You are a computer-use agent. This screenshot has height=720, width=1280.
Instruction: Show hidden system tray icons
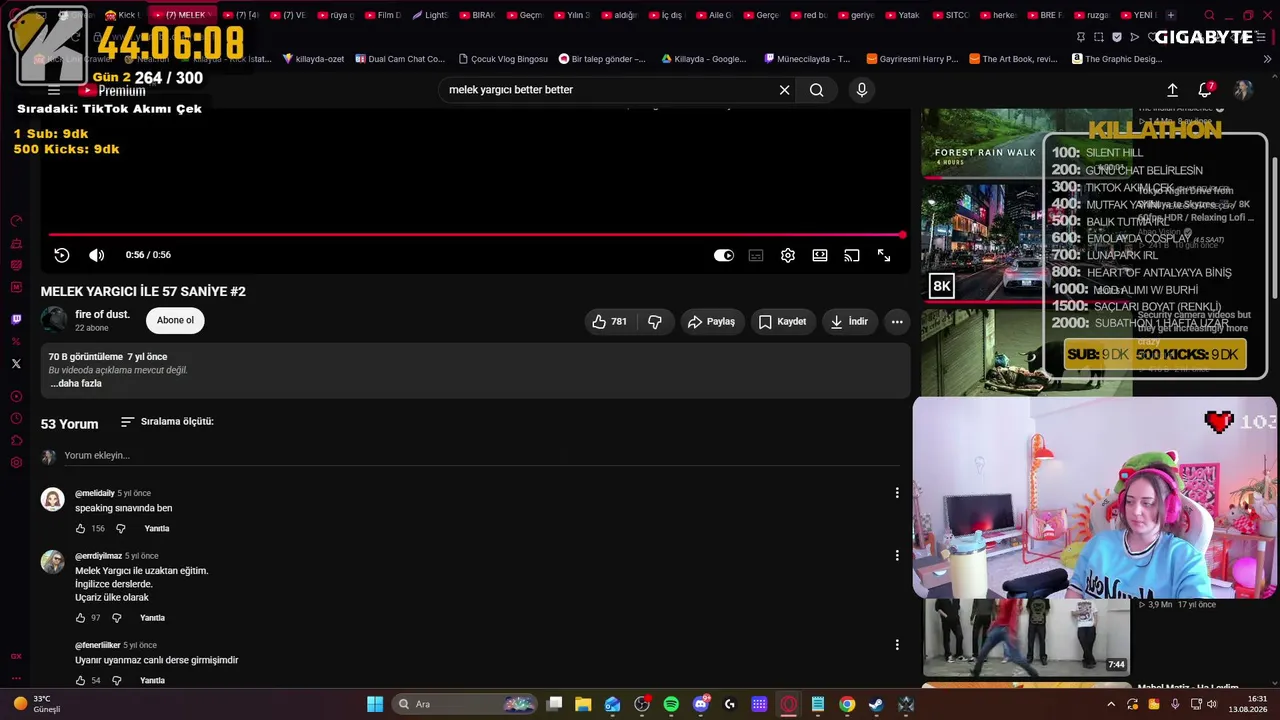pyautogui.click(x=1111, y=704)
